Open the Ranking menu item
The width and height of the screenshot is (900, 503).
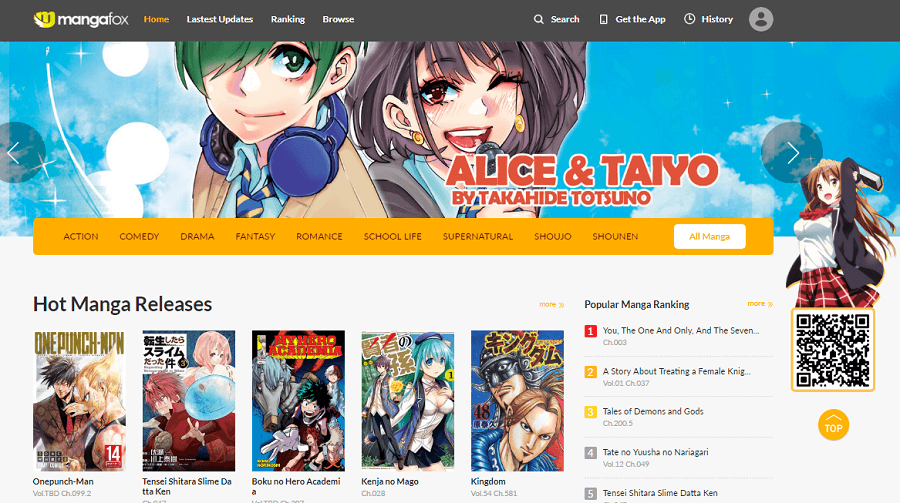288,19
